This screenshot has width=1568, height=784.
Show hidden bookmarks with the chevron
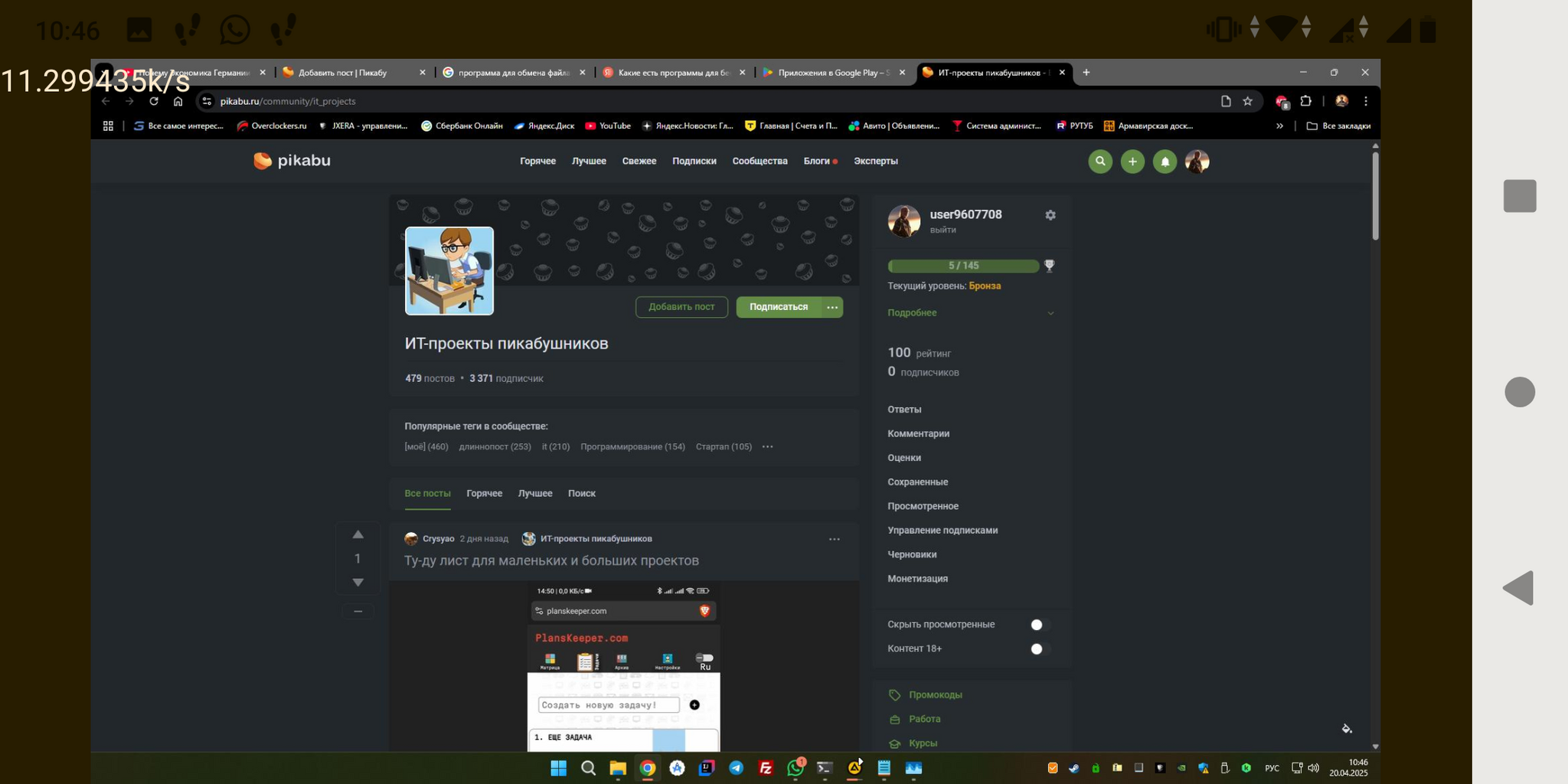pos(1279,126)
